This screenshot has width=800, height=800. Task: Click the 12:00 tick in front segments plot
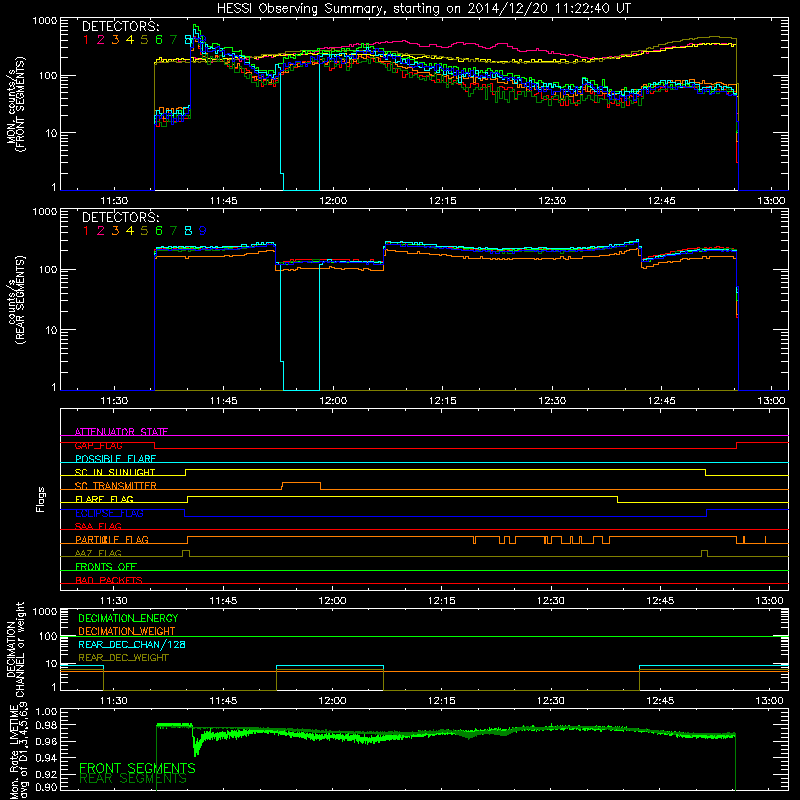tap(333, 201)
